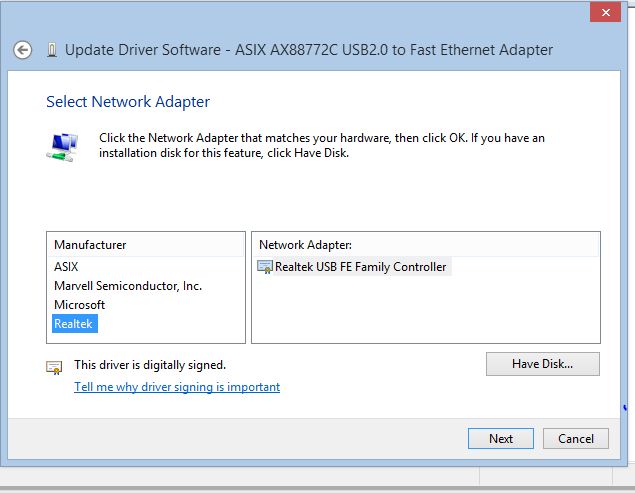Click the Manufacturer column header
This screenshot has width=635, height=493.
(146, 245)
